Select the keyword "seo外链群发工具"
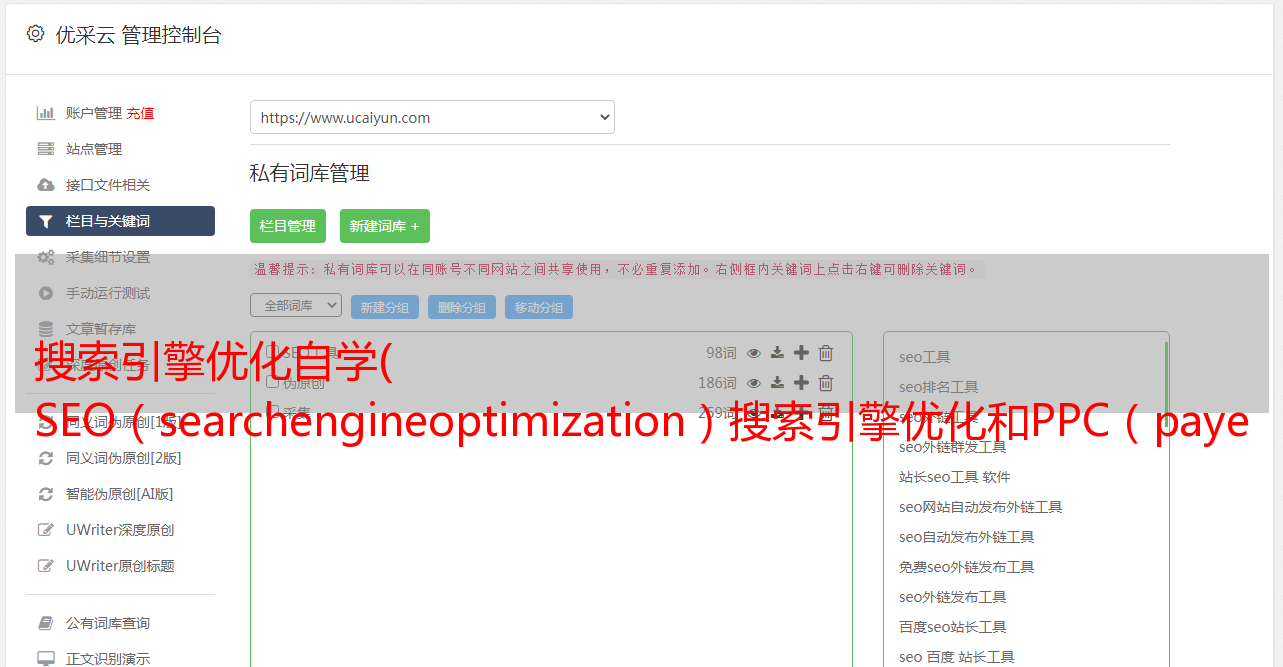This screenshot has width=1283, height=667. click(x=953, y=447)
